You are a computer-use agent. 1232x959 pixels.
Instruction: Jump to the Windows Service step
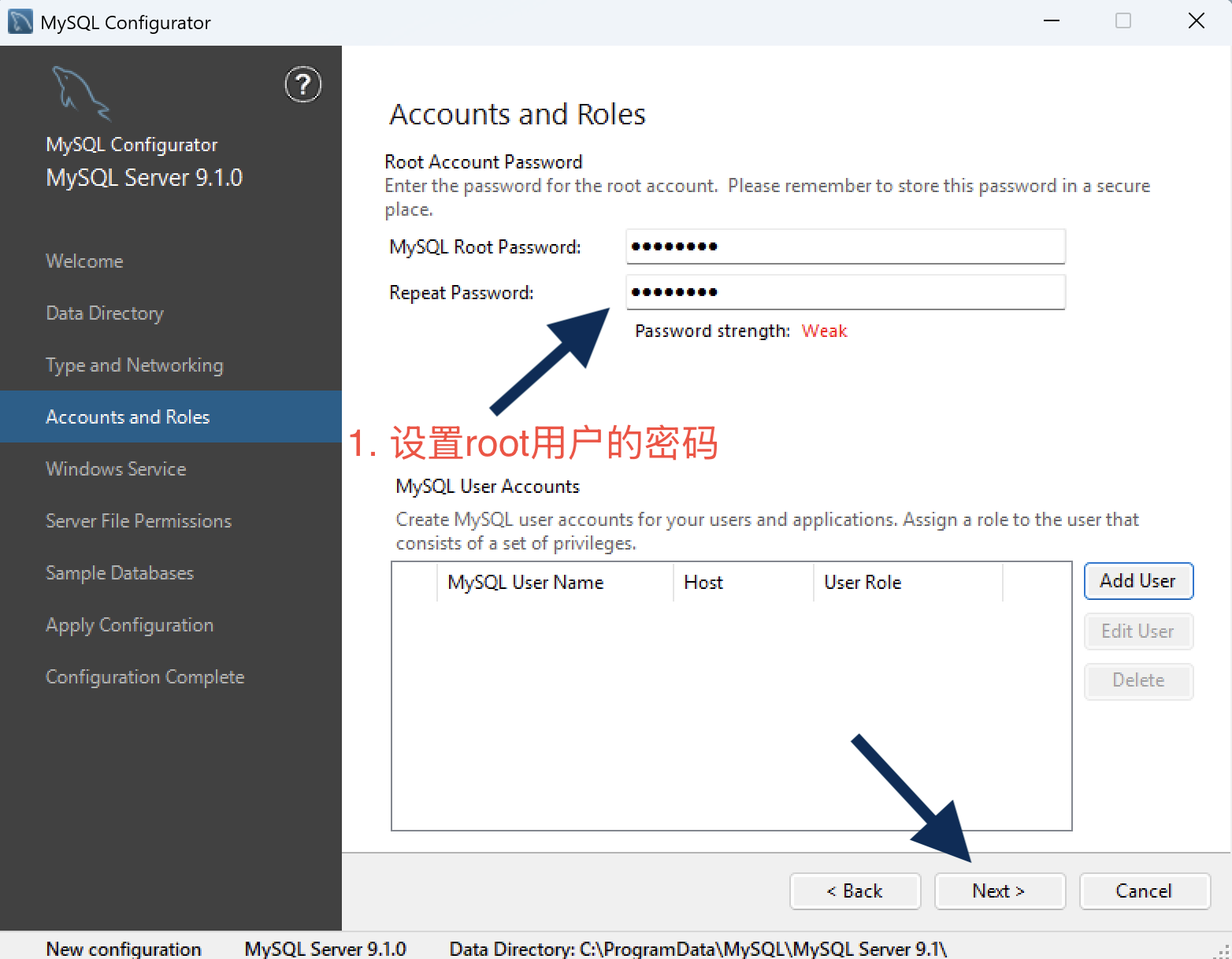click(116, 469)
